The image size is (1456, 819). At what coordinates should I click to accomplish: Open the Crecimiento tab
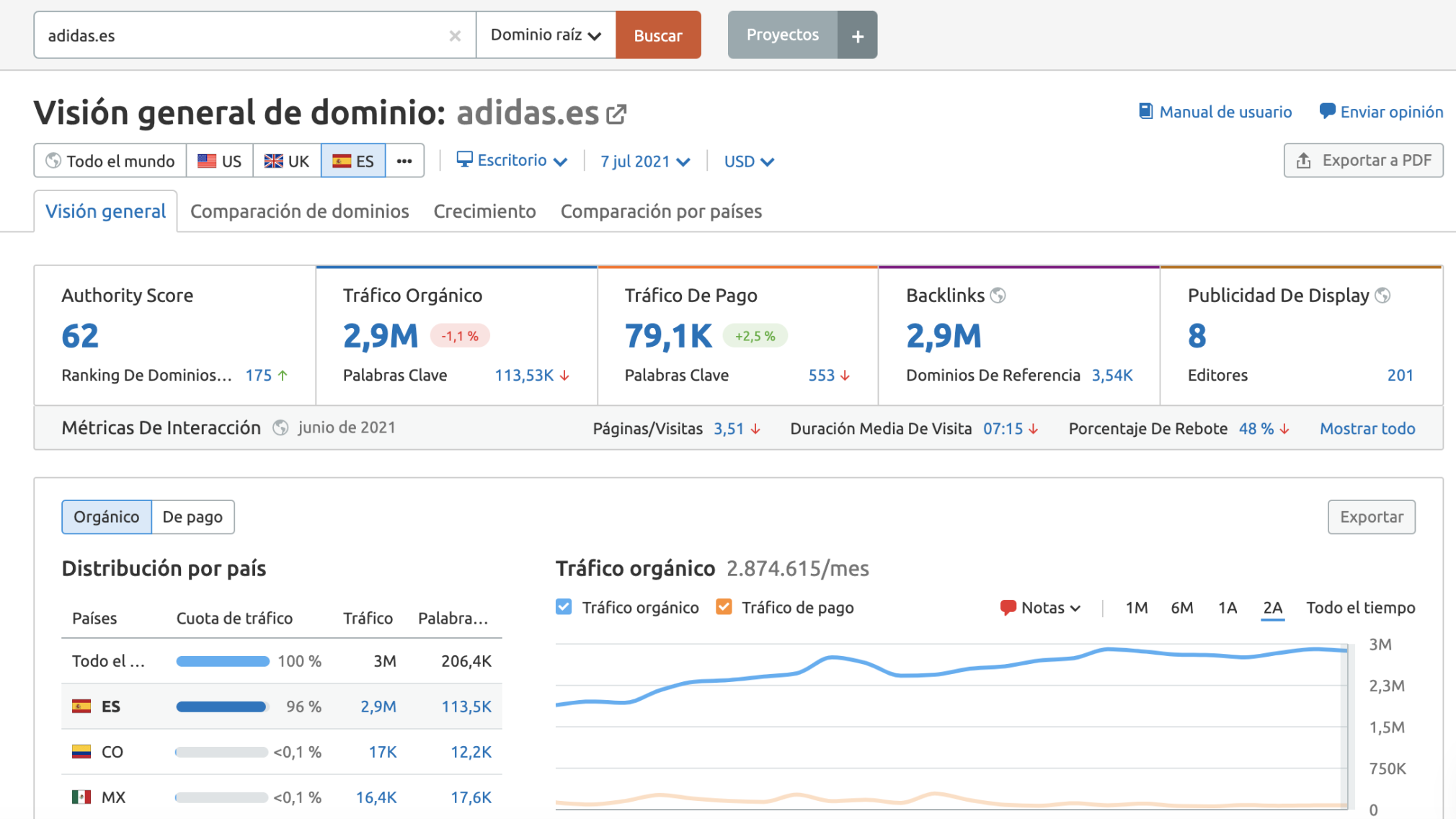click(x=484, y=211)
